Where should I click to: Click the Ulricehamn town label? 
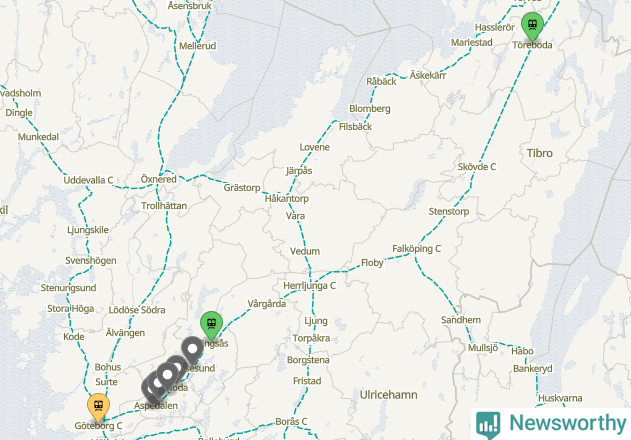tap(388, 395)
